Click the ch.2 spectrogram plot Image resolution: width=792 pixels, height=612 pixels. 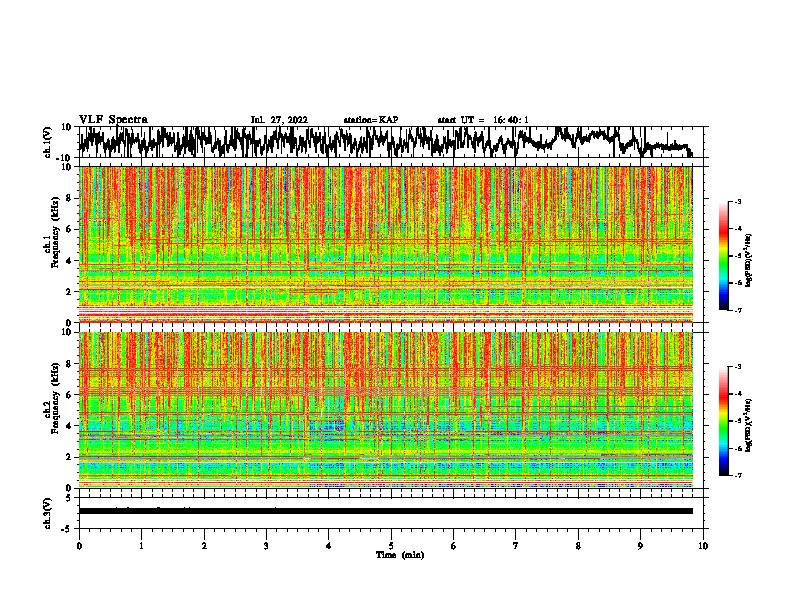[x=386, y=410]
